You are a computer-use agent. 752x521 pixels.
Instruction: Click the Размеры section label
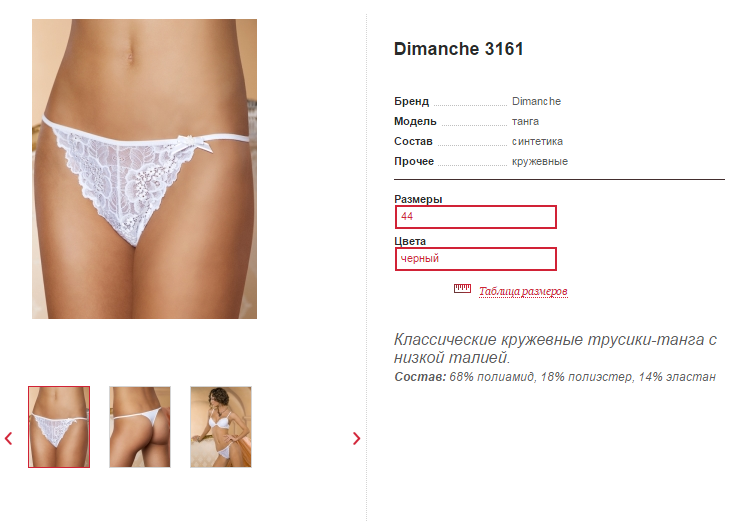click(x=418, y=199)
